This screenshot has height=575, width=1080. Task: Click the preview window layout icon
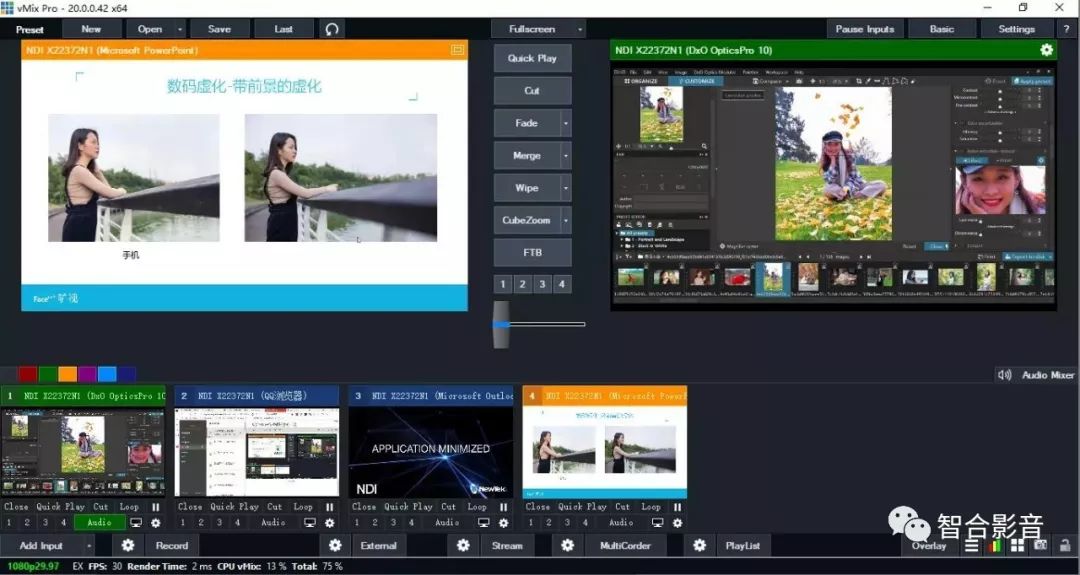[457, 50]
